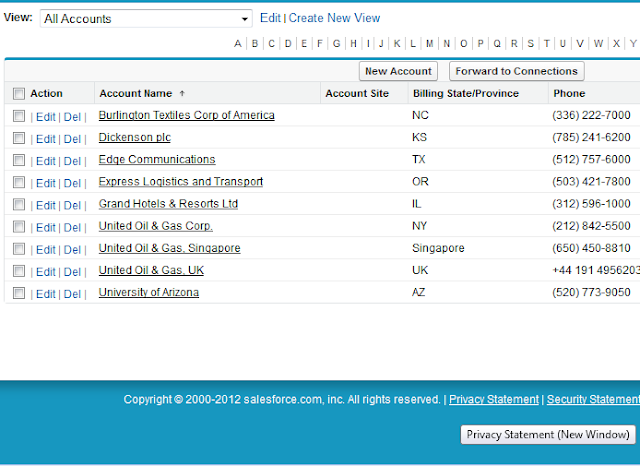The height and width of the screenshot is (466, 640).
Task: Open the United Oil & Gas, Singapore account
Action: [169, 248]
